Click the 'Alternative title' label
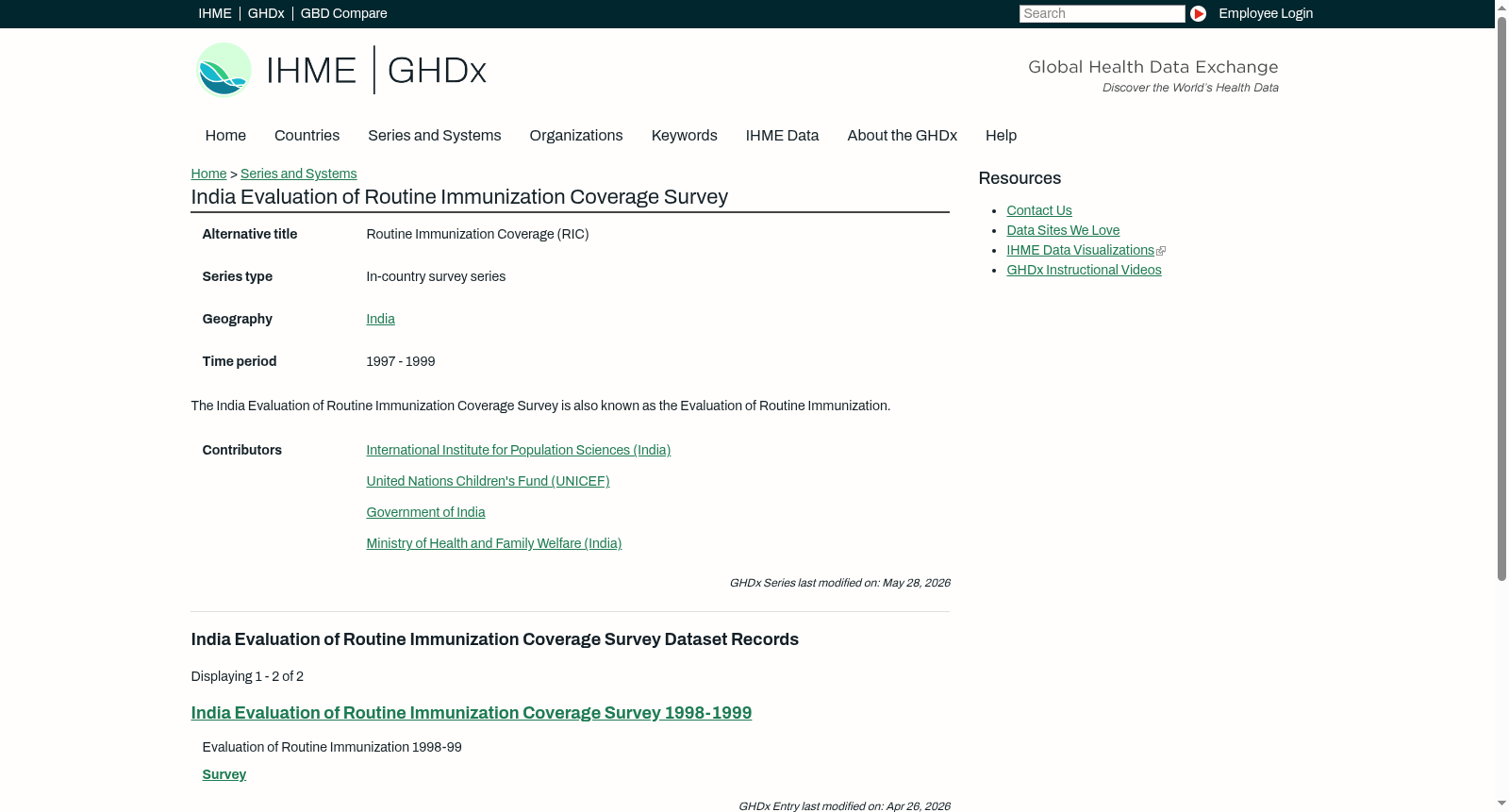Image resolution: width=1509 pixels, height=812 pixels. click(x=250, y=234)
